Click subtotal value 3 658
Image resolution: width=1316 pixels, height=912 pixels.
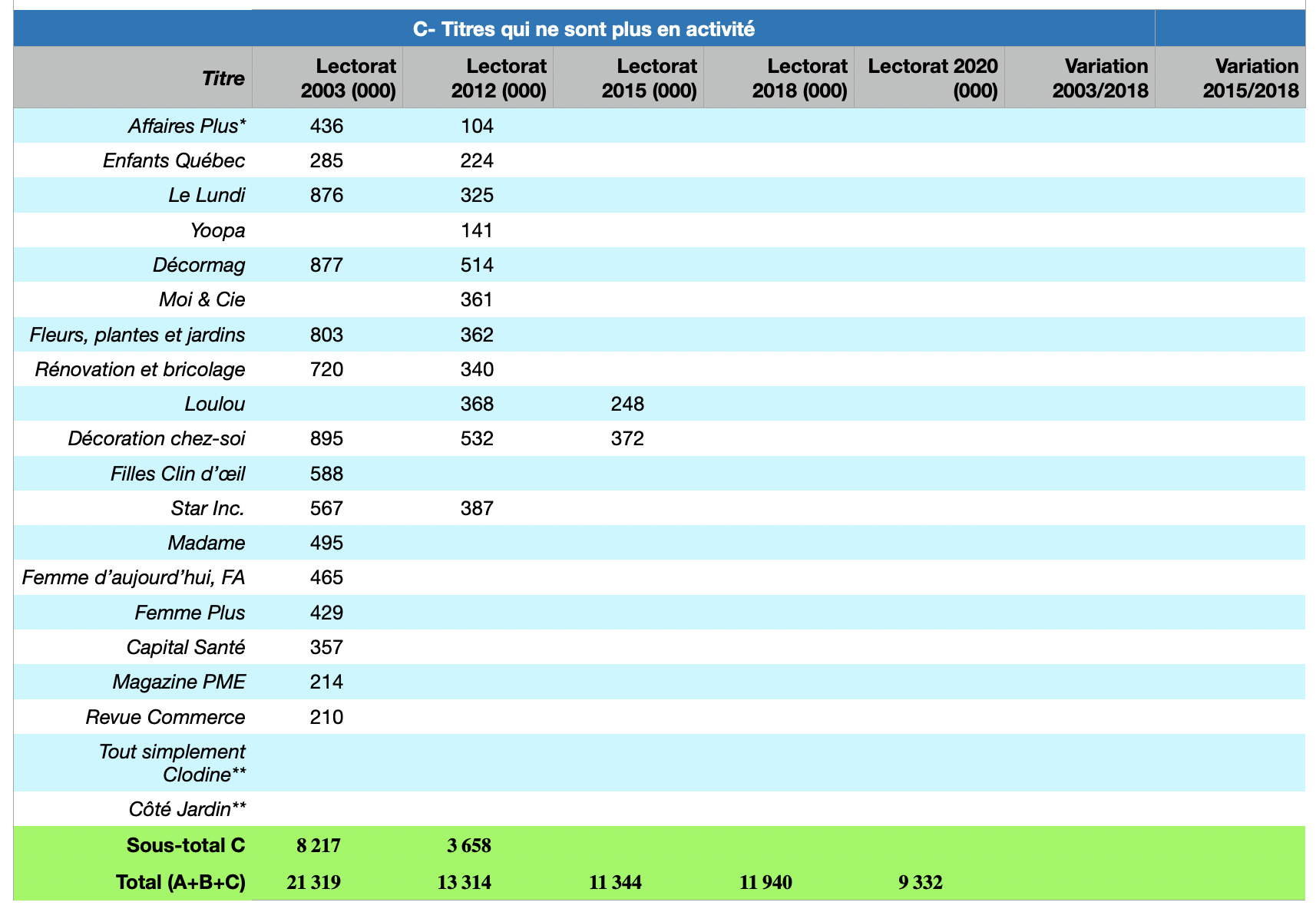click(469, 846)
